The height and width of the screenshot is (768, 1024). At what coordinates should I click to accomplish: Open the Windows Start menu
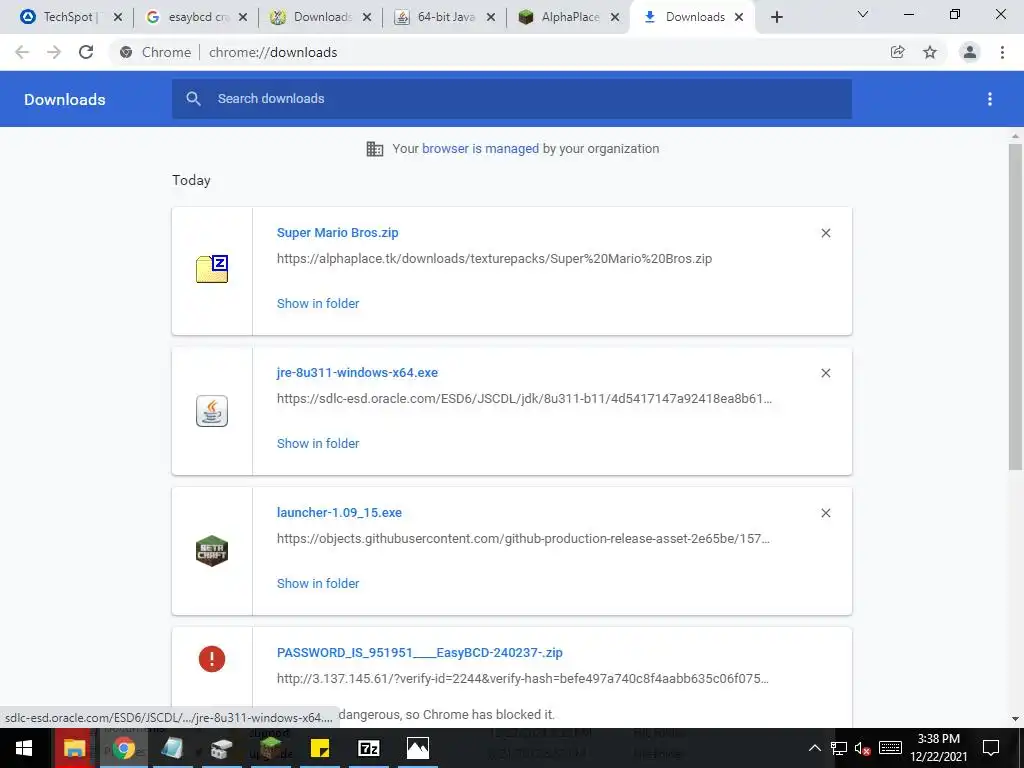pyautogui.click(x=24, y=748)
